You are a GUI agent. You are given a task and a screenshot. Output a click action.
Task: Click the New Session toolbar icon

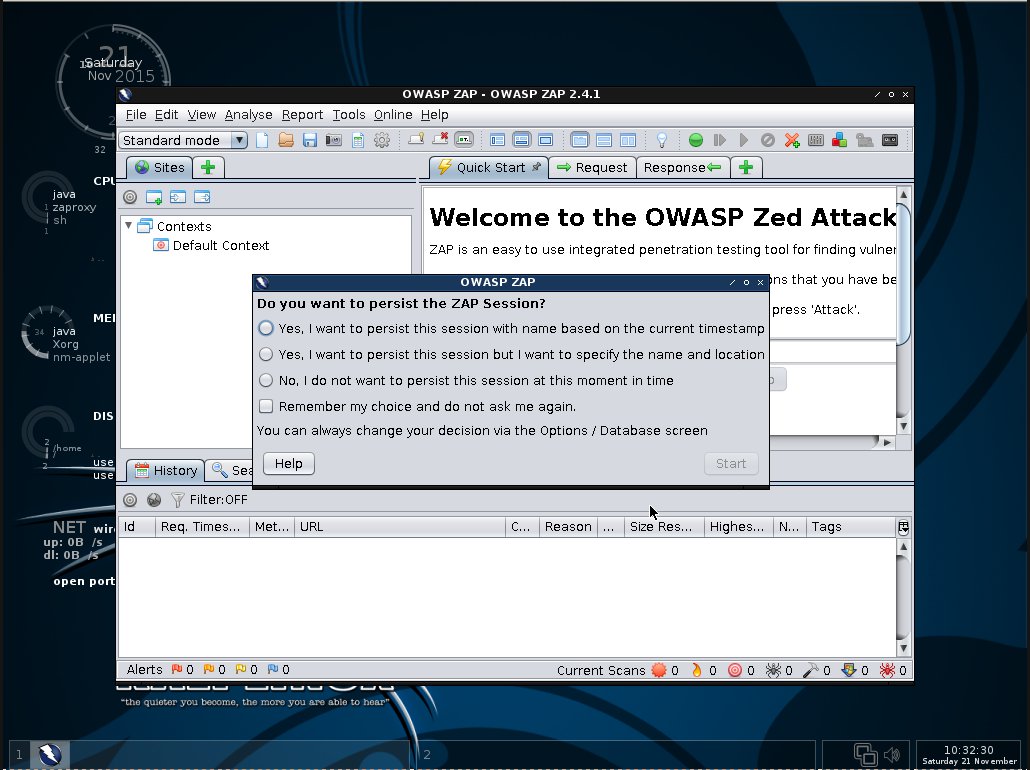pos(262,140)
